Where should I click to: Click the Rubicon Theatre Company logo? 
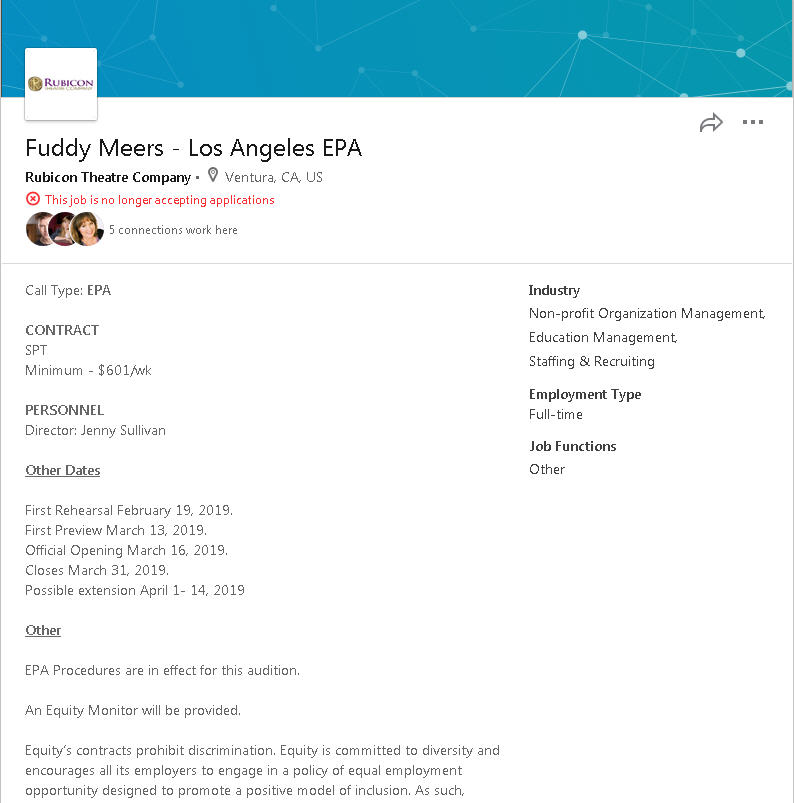(x=61, y=84)
